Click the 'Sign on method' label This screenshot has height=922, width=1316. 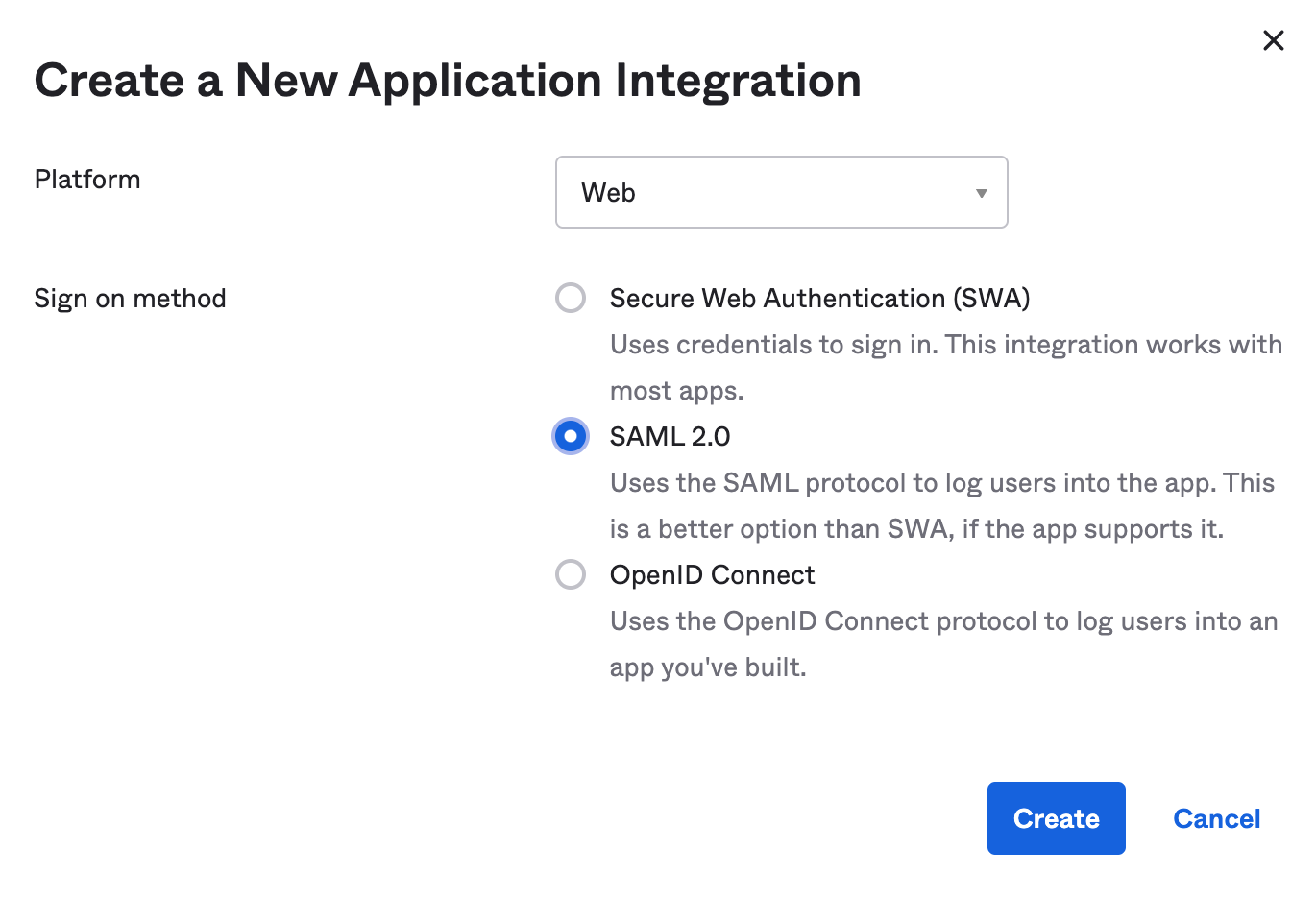130,299
